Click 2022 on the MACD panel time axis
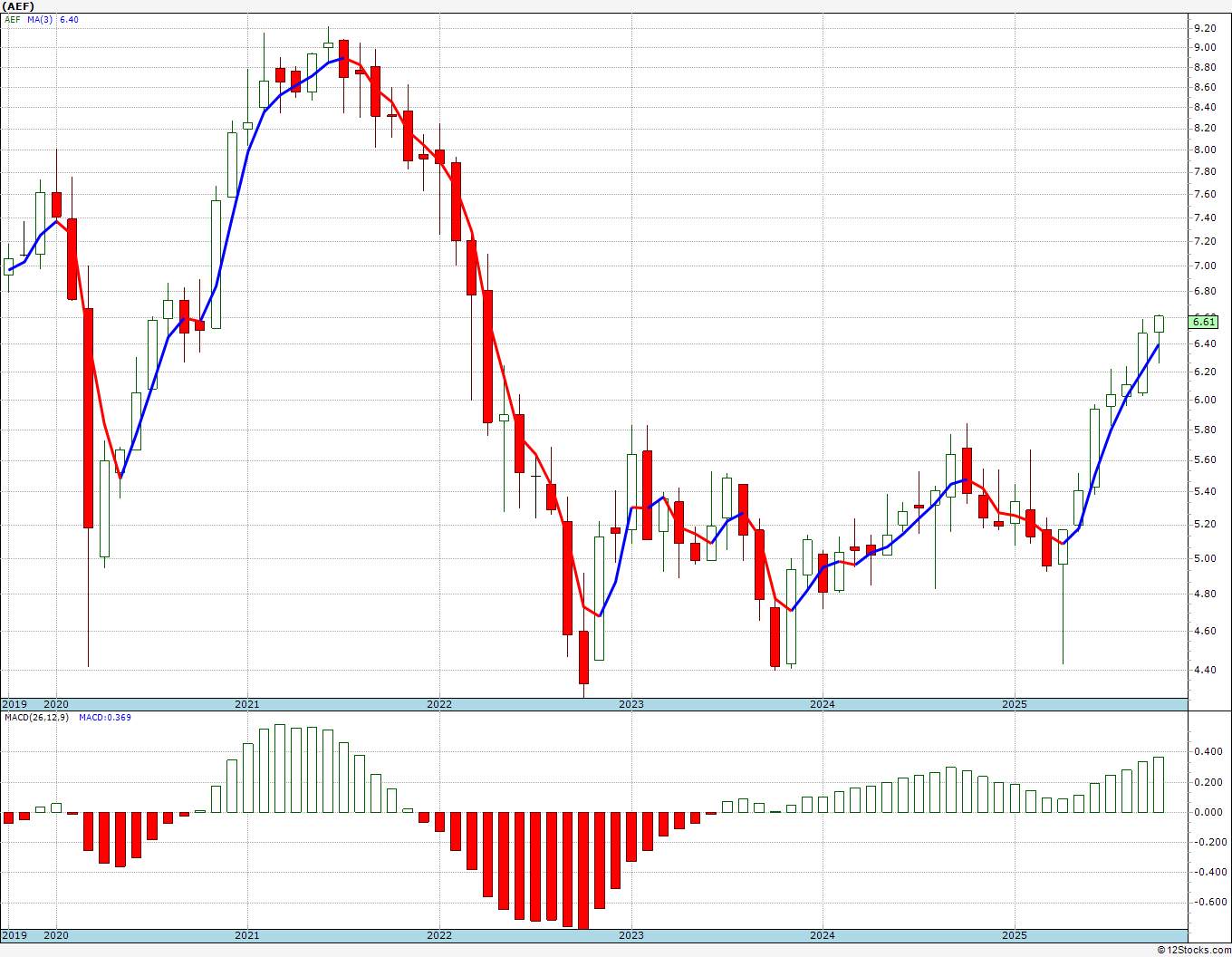 439,935
